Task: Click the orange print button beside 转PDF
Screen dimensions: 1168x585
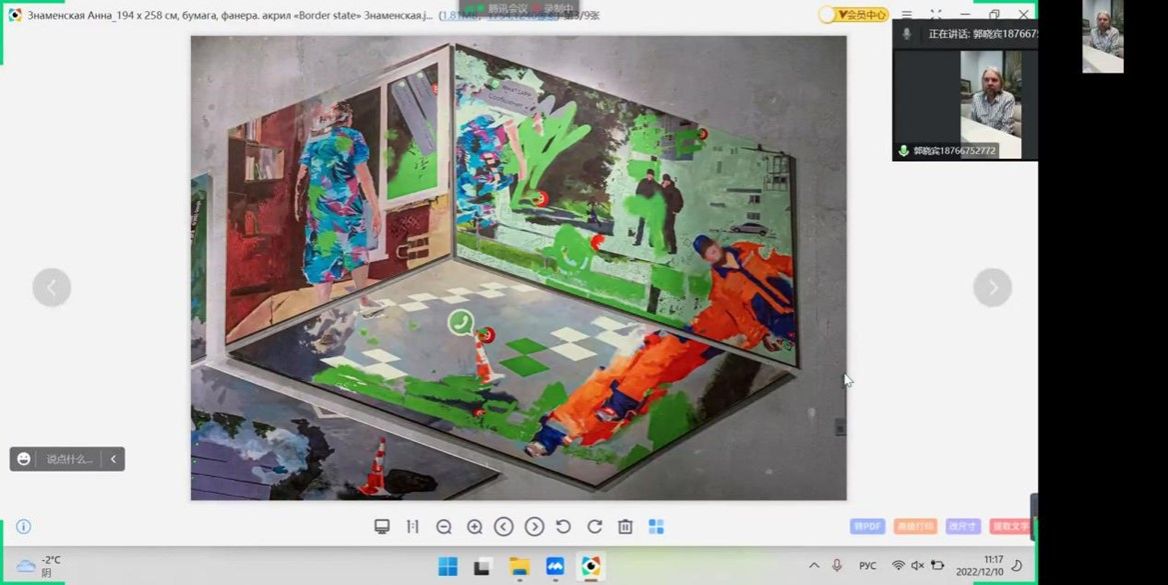Action: pyautogui.click(x=915, y=526)
